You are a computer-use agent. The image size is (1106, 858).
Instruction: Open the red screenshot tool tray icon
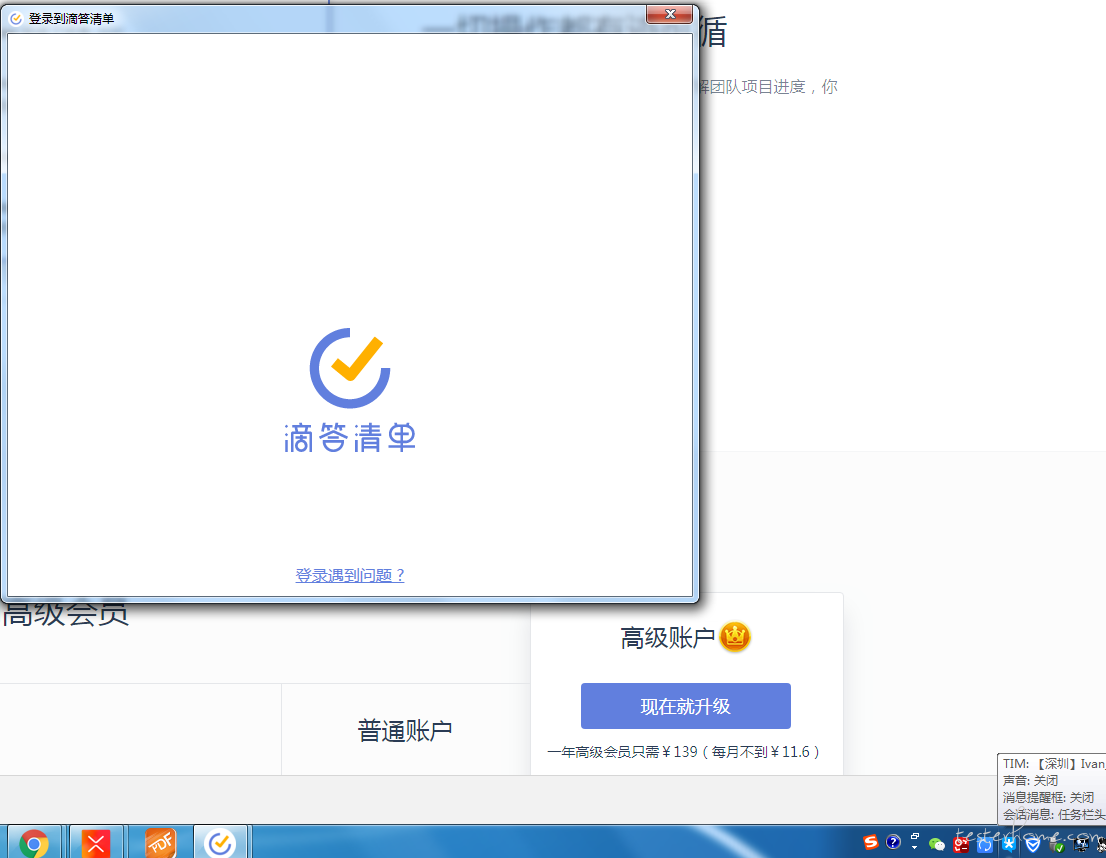click(961, 845)
